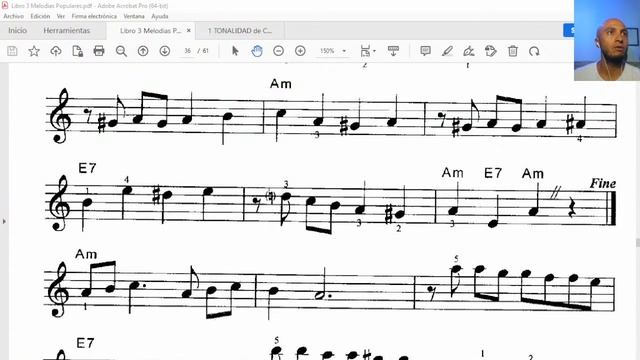Viewport: 640px width, 360px height.
Task: Switch to the Herramientas tab
Action: point(67,31)
